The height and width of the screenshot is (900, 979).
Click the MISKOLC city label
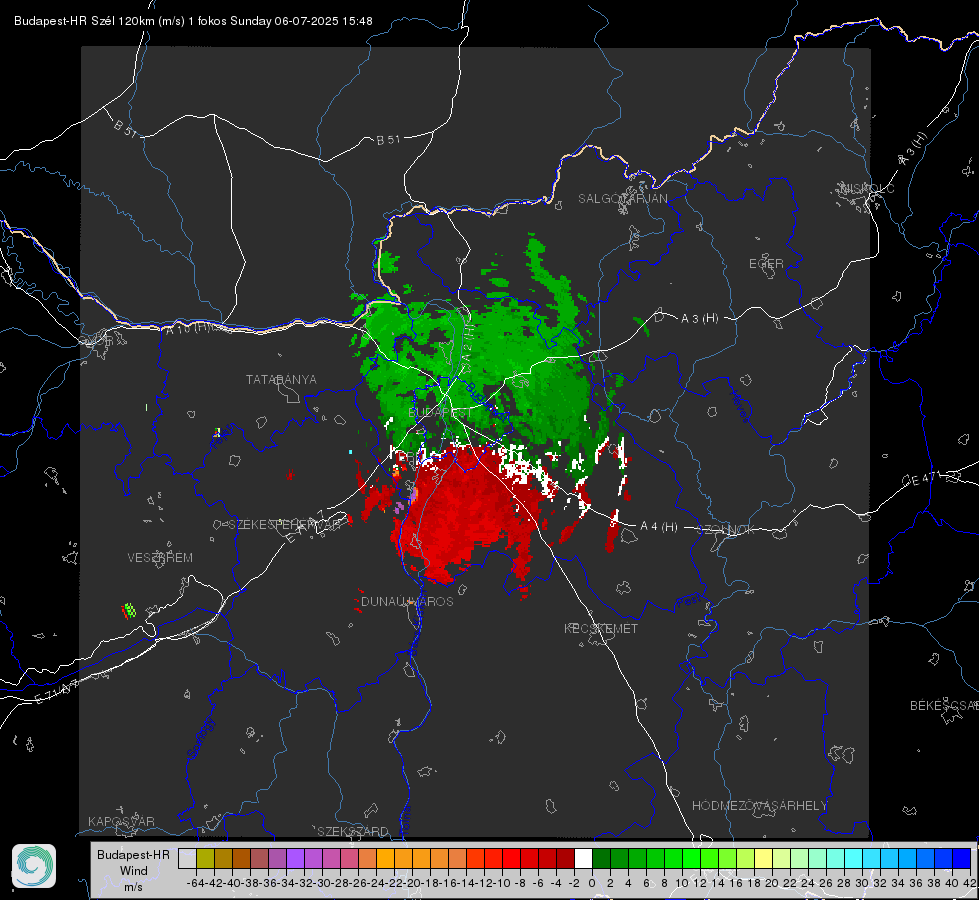(867, 188)
